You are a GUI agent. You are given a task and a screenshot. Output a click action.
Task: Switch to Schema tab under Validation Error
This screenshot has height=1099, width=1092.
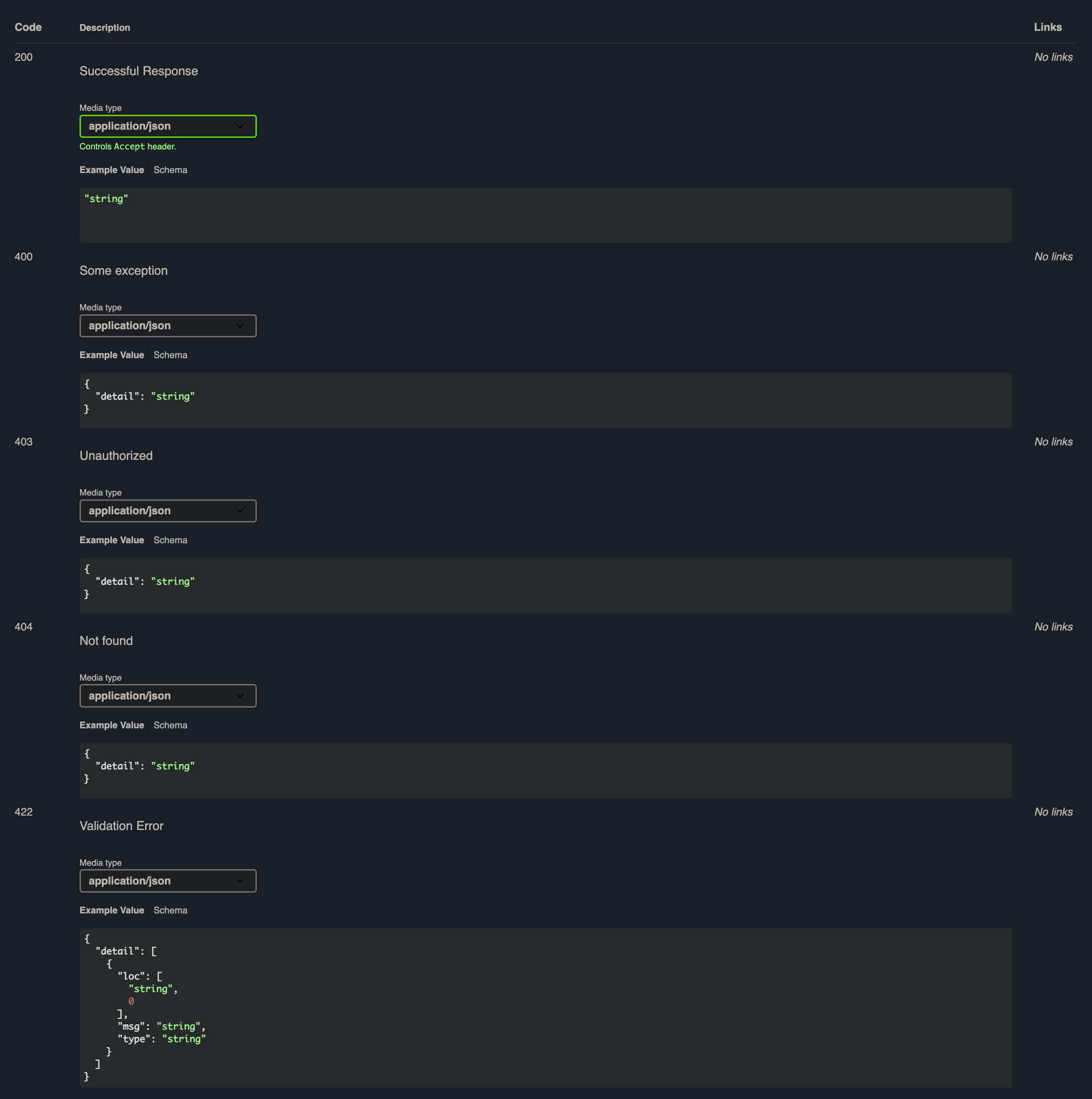[x=170, y=910]
